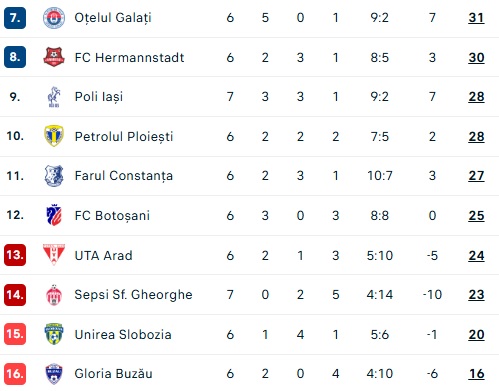Click the red rank 13 badge
Viewport: 499px width, 391px height.
15,255
